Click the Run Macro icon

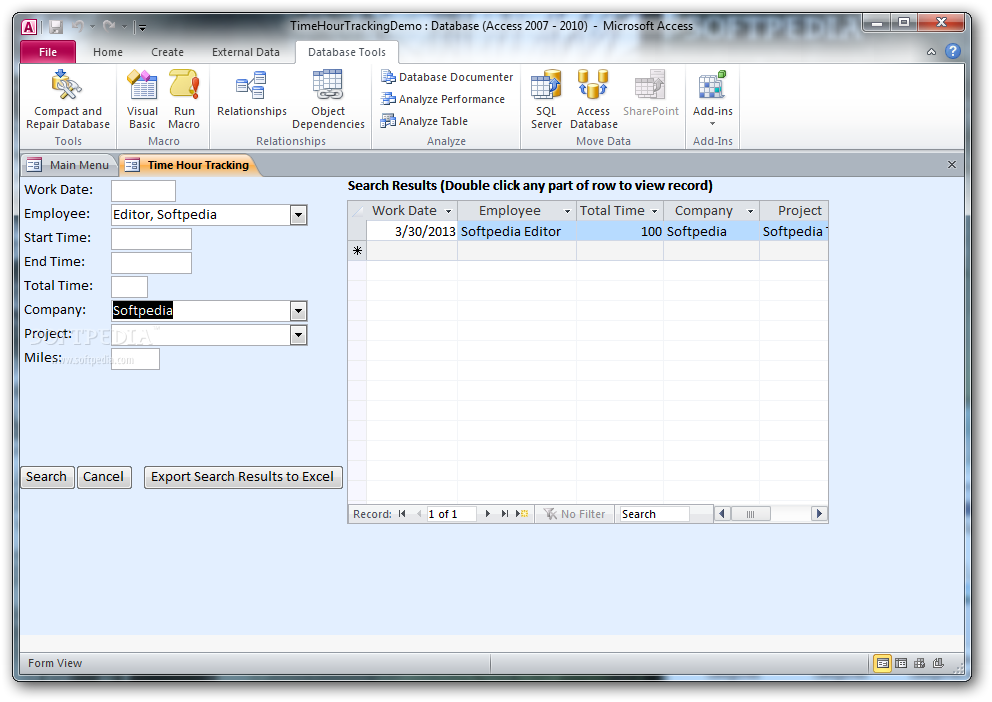[x=184, y=99]
